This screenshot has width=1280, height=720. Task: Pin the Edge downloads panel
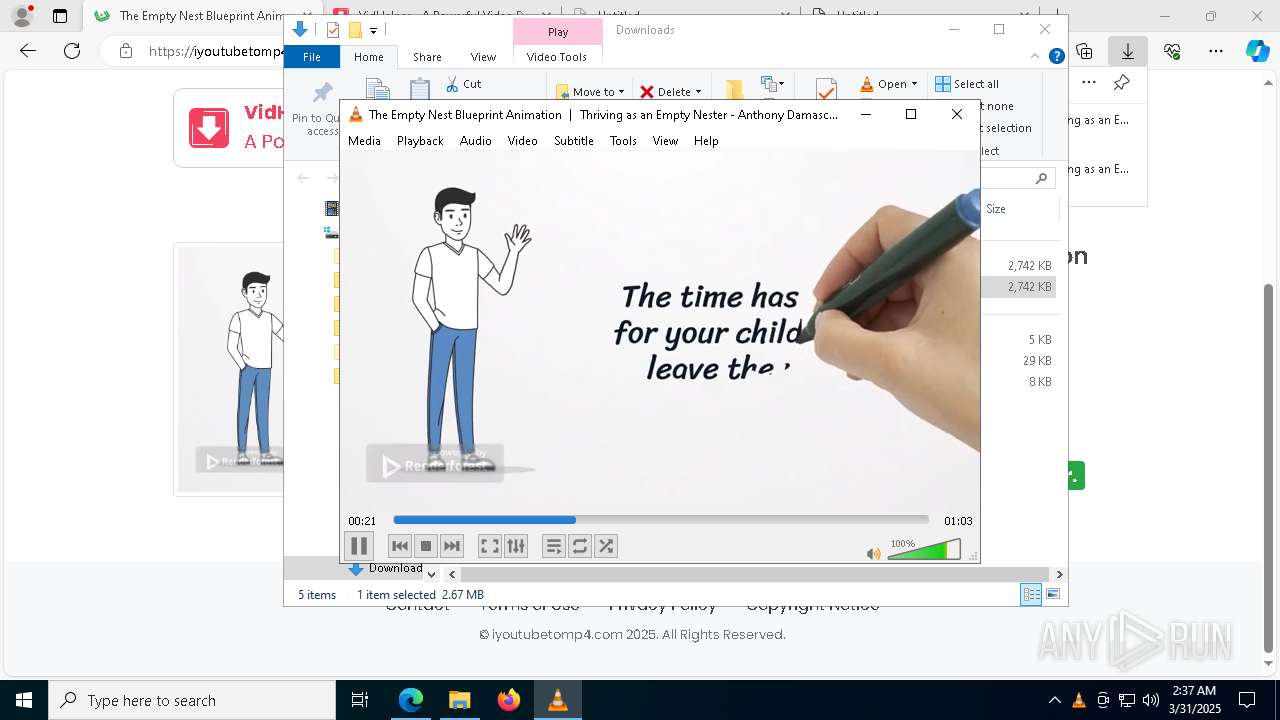tap(1122, 83)
